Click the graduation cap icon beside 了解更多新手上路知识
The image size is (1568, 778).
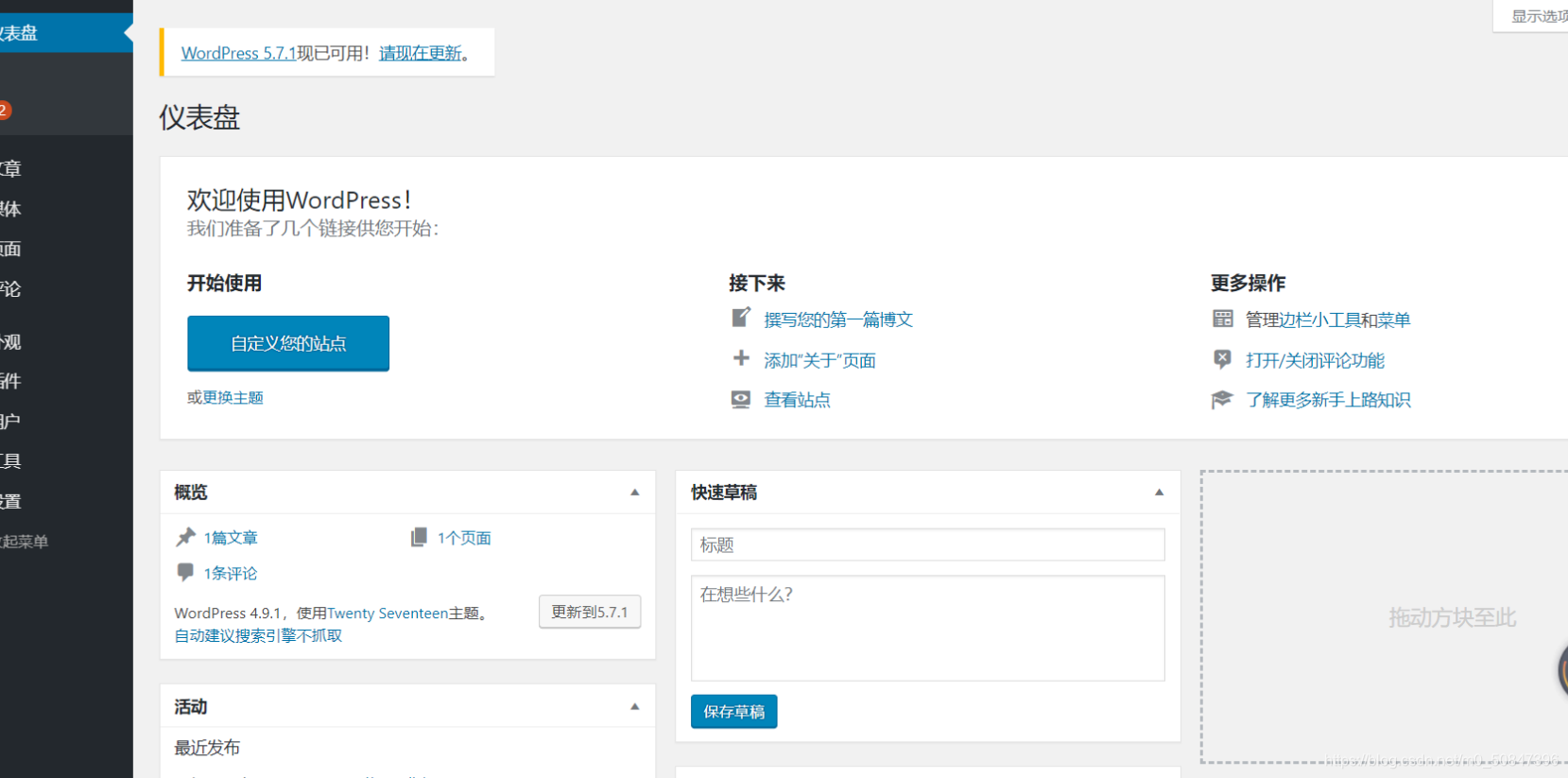point(1222,399)
